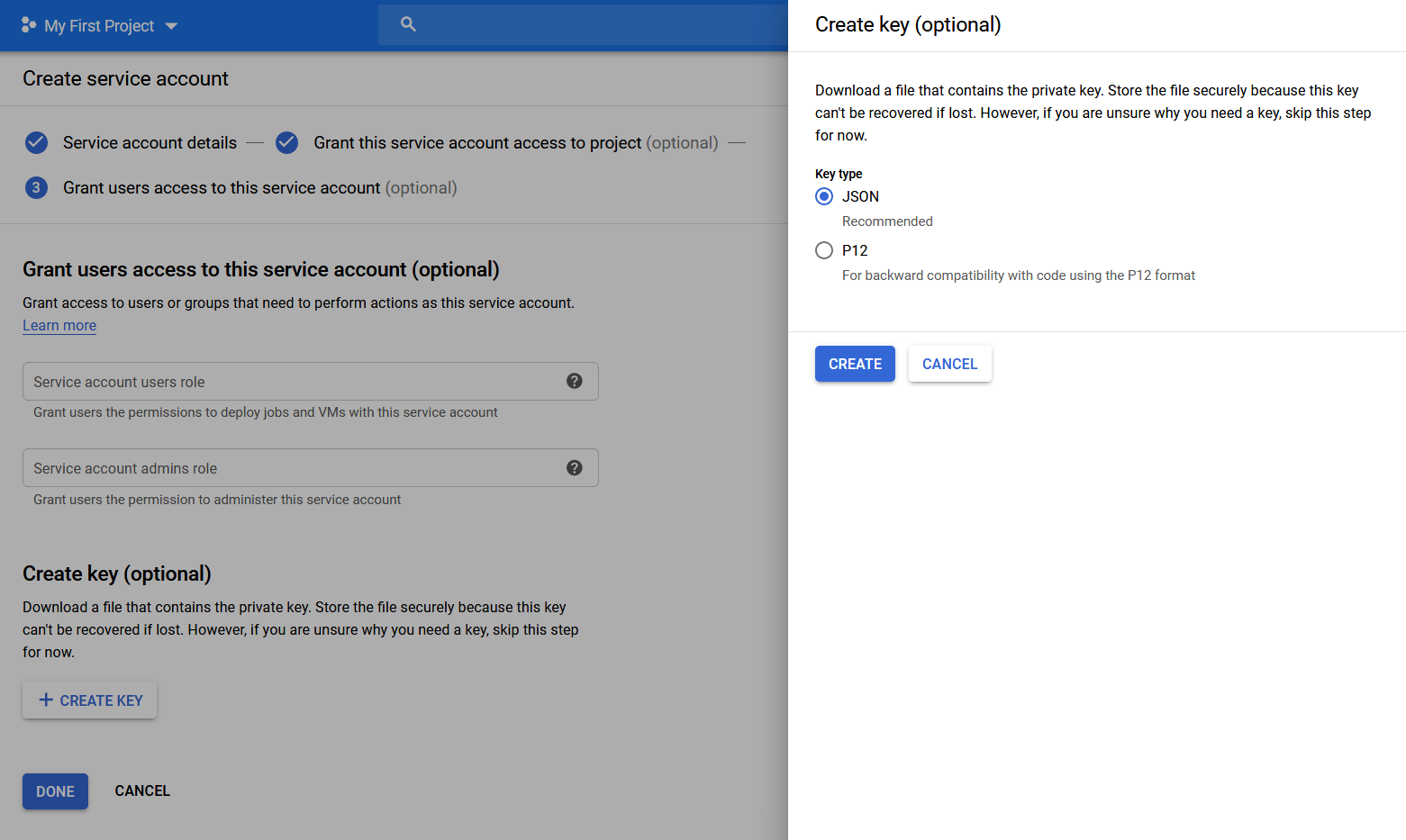
Task: Click the DONE button
Action: [x=55, y=791]
